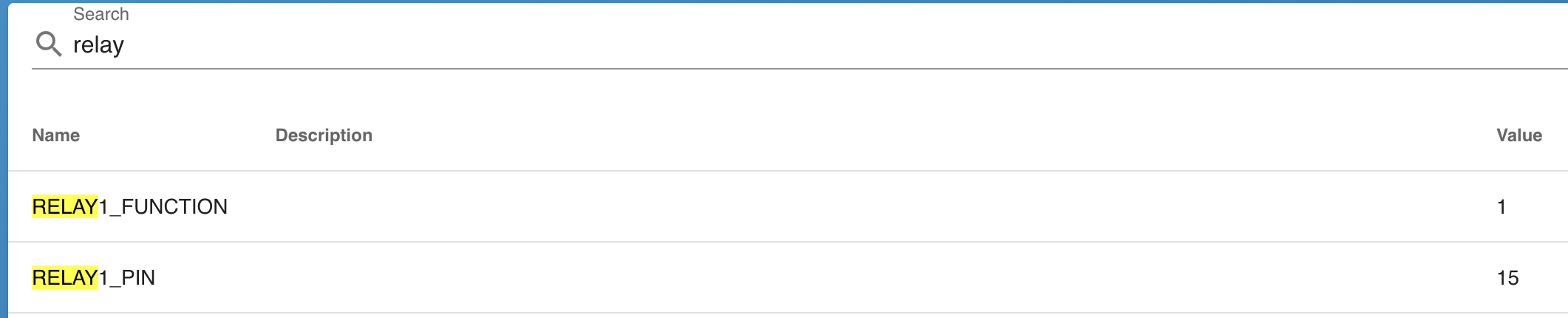Screen dimensions: 1568x318
Task: Click the "_FUNCTION" suffix of the first parameter
Action: click(169, 206)
